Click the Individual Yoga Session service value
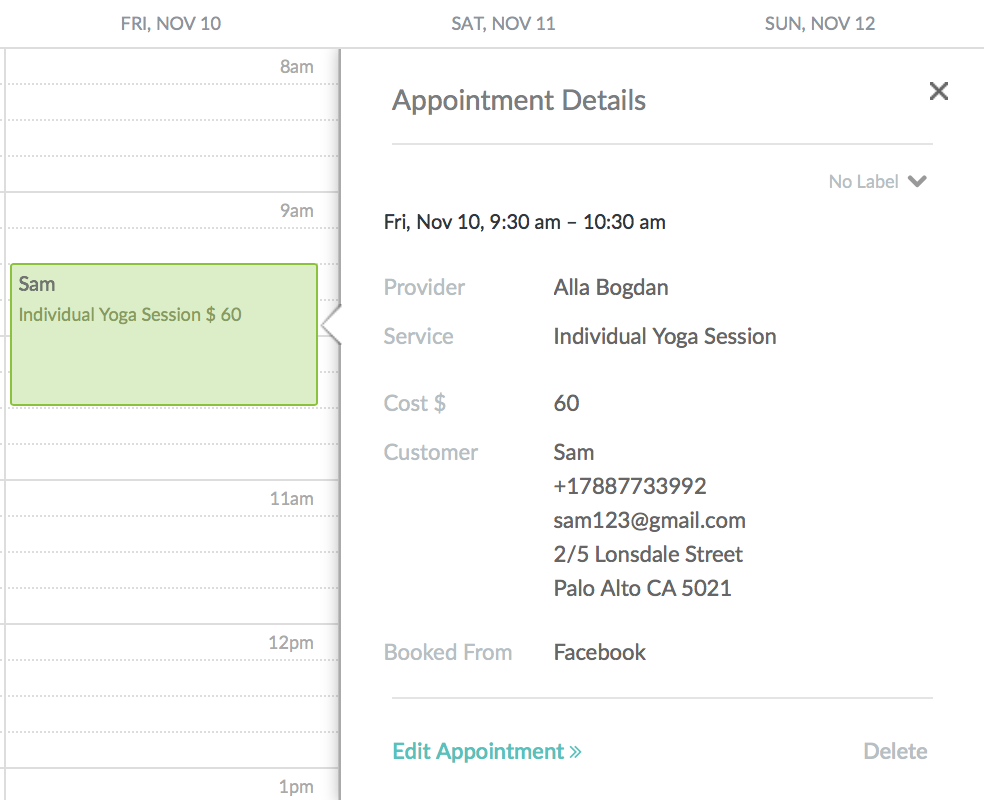984x800 pixels. tap(665, 336)
